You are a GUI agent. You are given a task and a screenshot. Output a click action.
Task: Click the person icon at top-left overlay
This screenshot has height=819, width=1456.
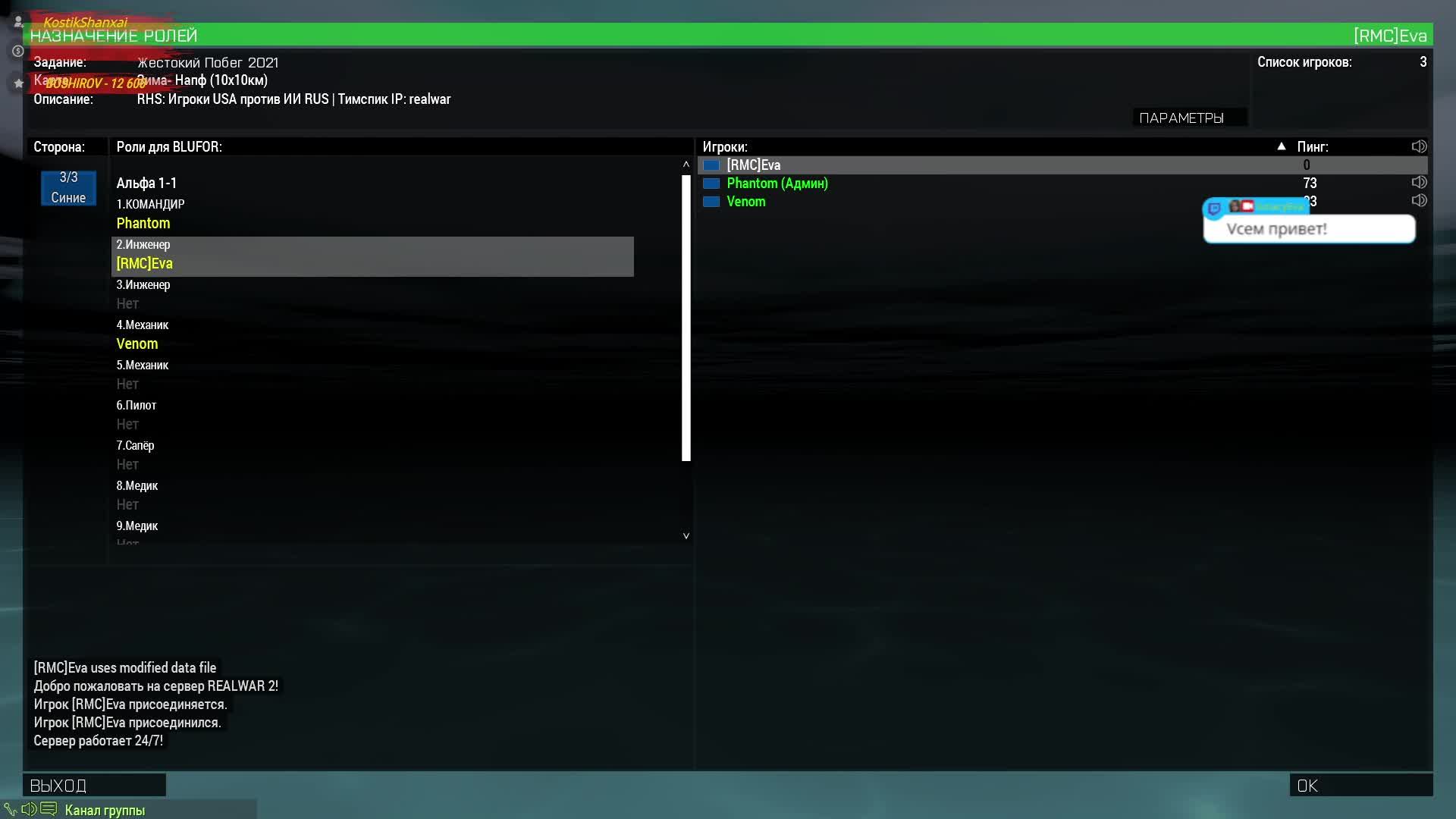click(x=18, y=21)
